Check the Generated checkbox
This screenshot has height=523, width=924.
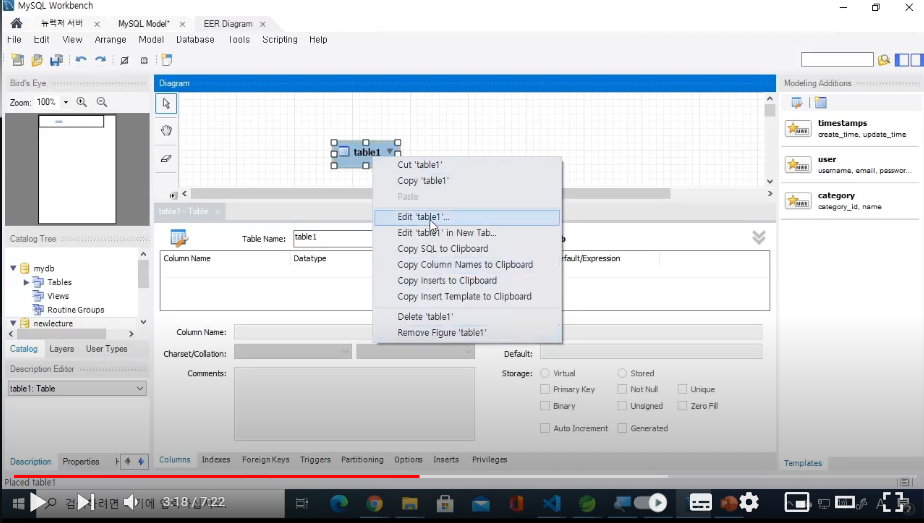622,428
